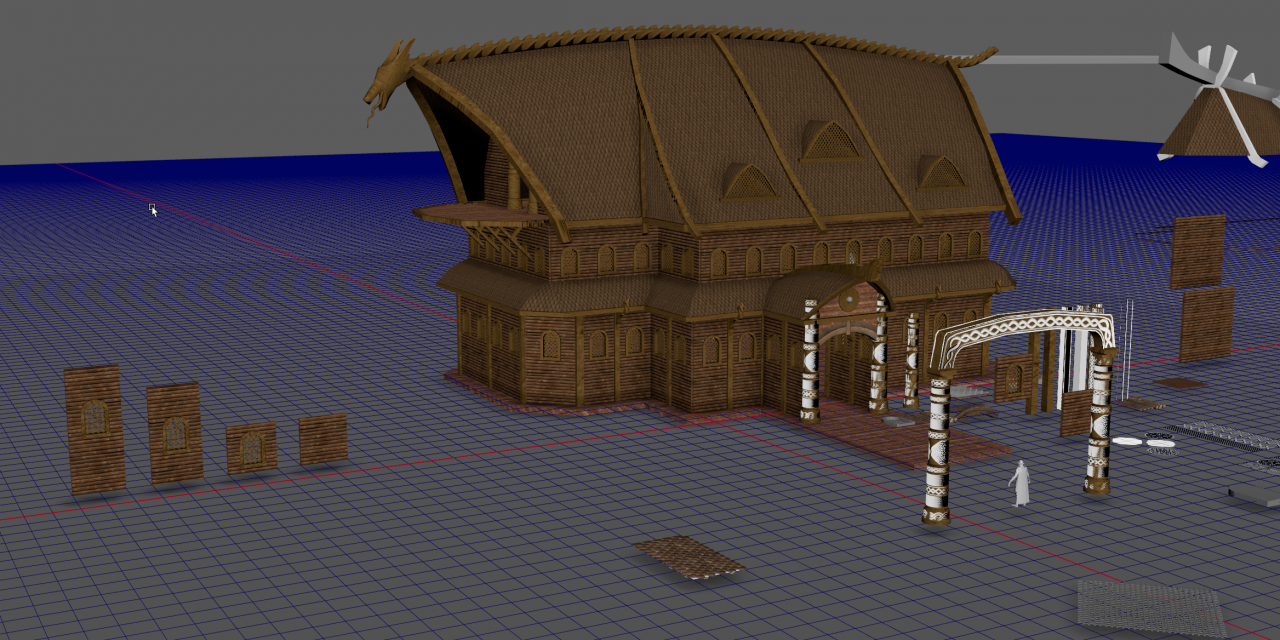Select the leftmost tall wall panel with window
1280x640 pixels.
[95, 429]
